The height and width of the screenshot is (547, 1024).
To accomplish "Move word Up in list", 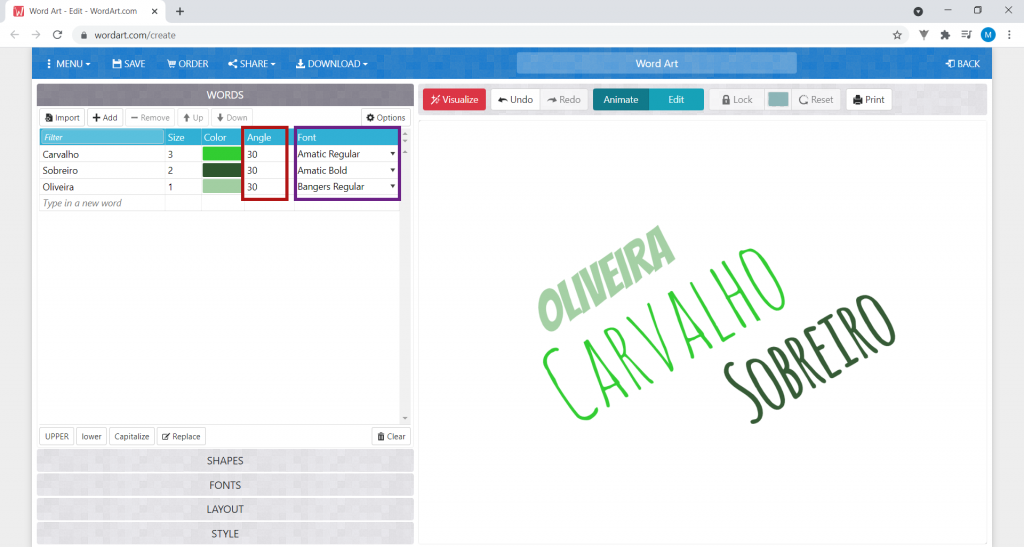I will (x=193, y=117).
